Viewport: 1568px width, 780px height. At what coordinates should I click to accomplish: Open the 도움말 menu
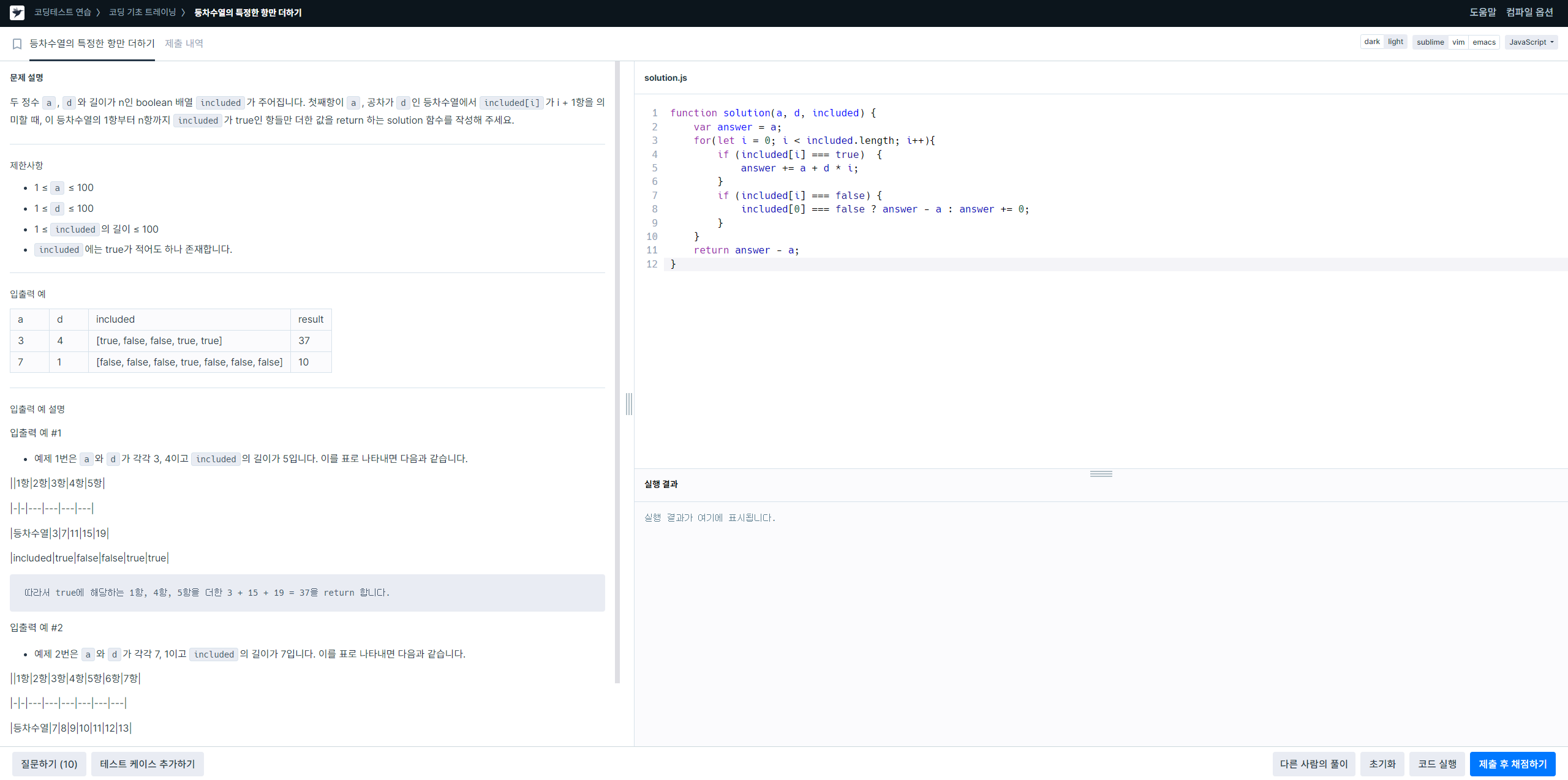tap(1482, 12)
